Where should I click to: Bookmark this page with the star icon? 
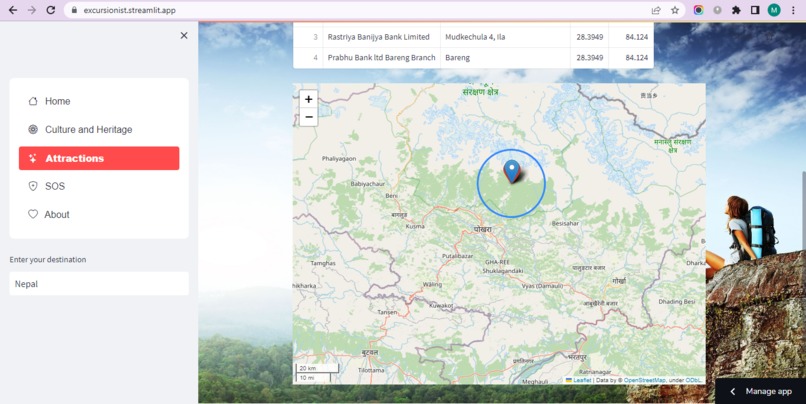point(675,10)
